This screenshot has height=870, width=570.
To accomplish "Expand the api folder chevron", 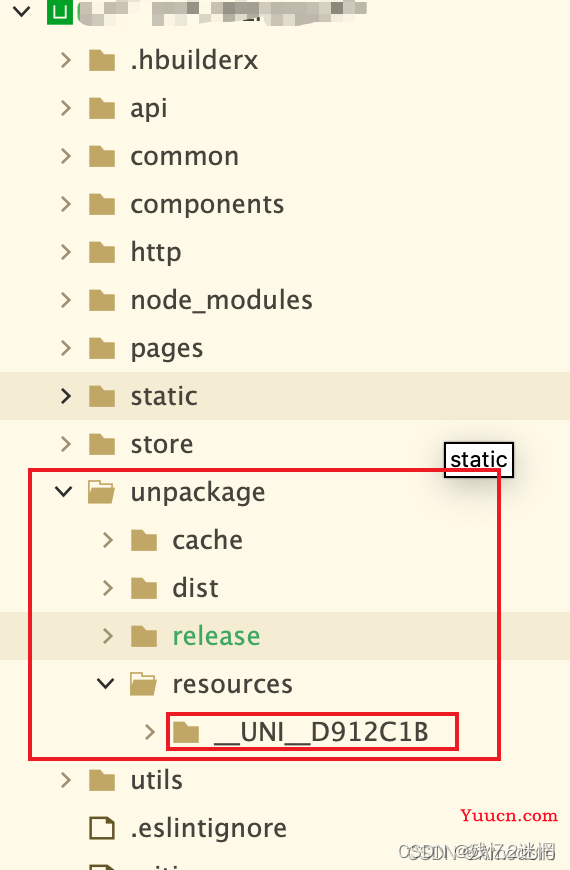I will (66, 108).
